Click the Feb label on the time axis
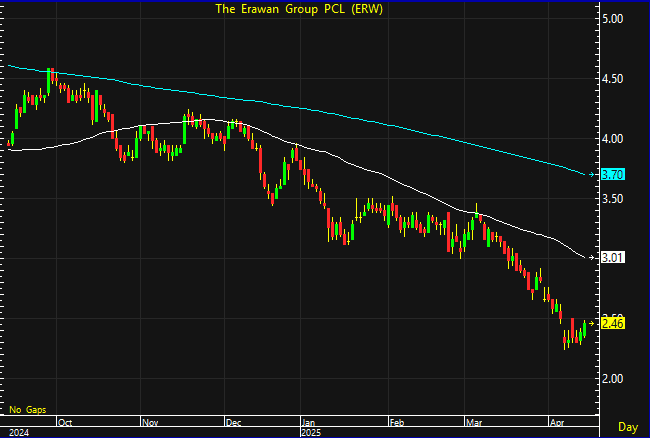Image resolution: width=650 pixels, height=438 pixels. pos(397,423)
